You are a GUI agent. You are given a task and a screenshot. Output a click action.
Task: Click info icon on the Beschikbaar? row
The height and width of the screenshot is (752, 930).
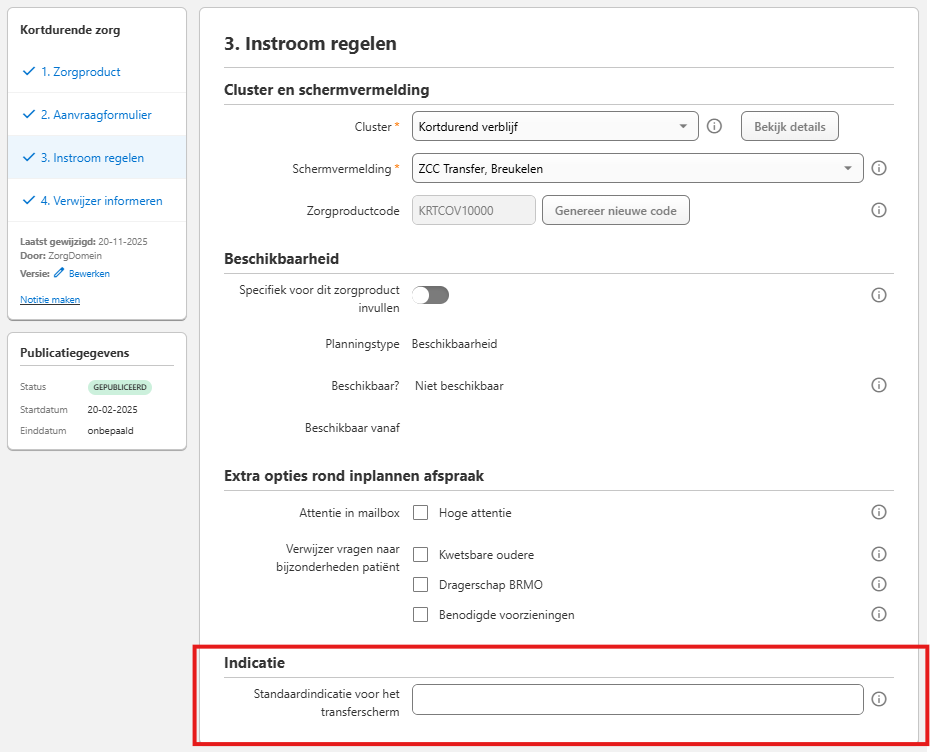(x=878, y=385)
